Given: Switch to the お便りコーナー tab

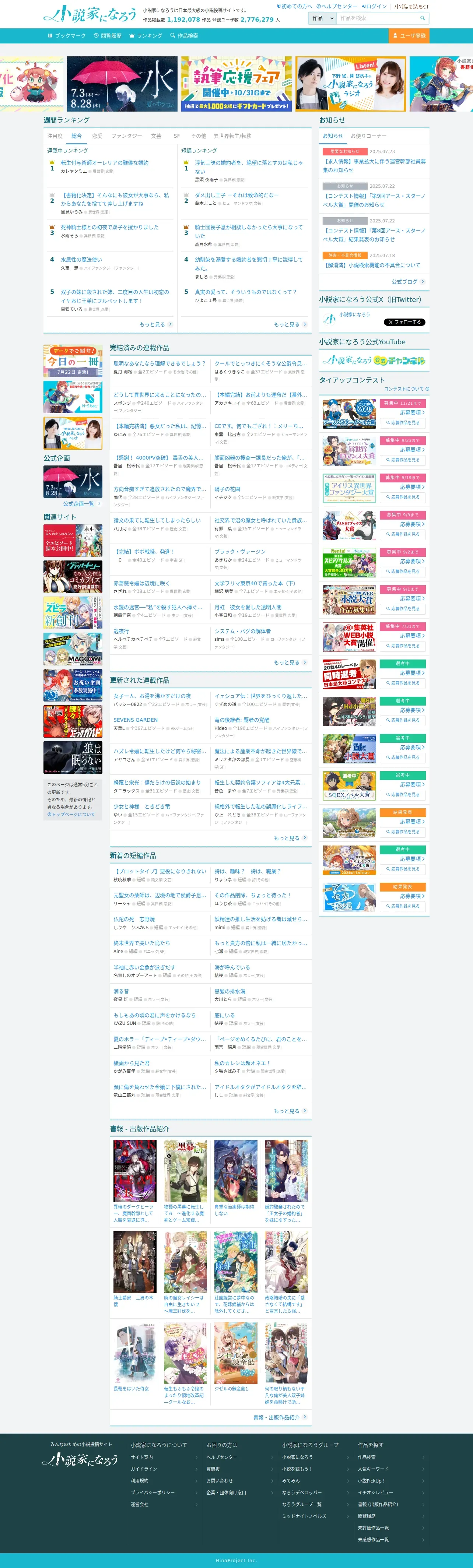Looking at the screenshot, I should click(x=368, y=136).
